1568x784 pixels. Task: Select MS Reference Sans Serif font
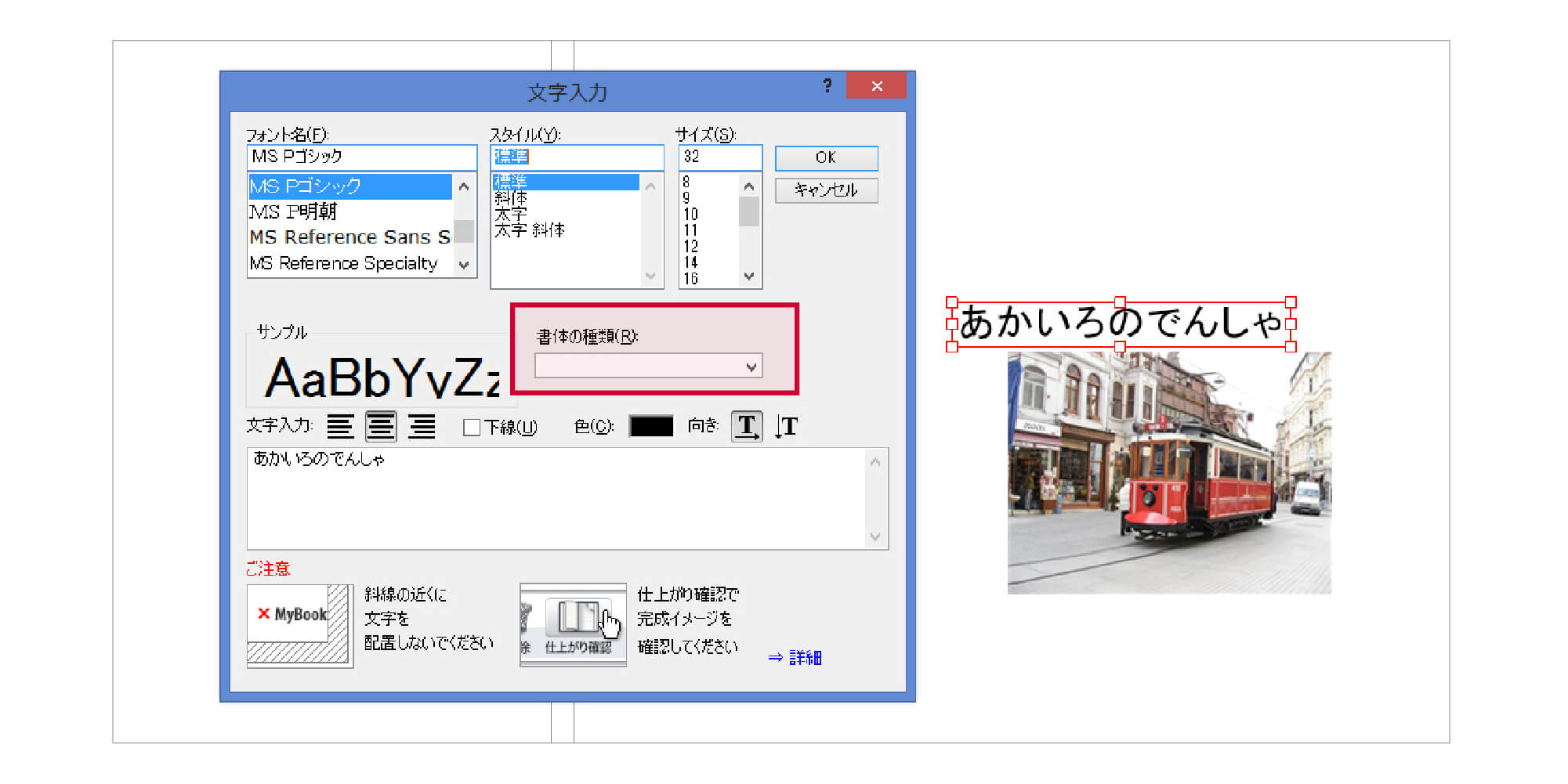(x=350, y=237)
